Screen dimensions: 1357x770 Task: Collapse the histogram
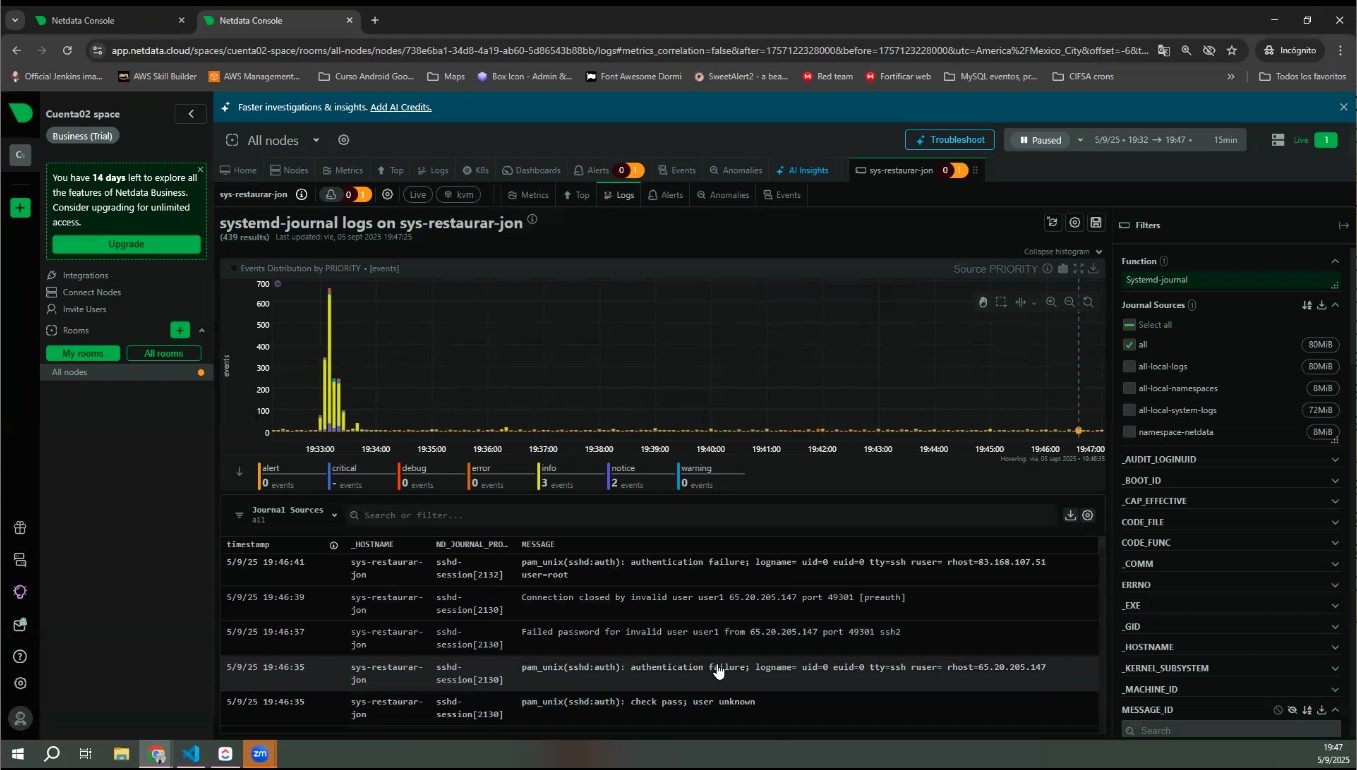pyautogui.click(x=1063, y=252)
